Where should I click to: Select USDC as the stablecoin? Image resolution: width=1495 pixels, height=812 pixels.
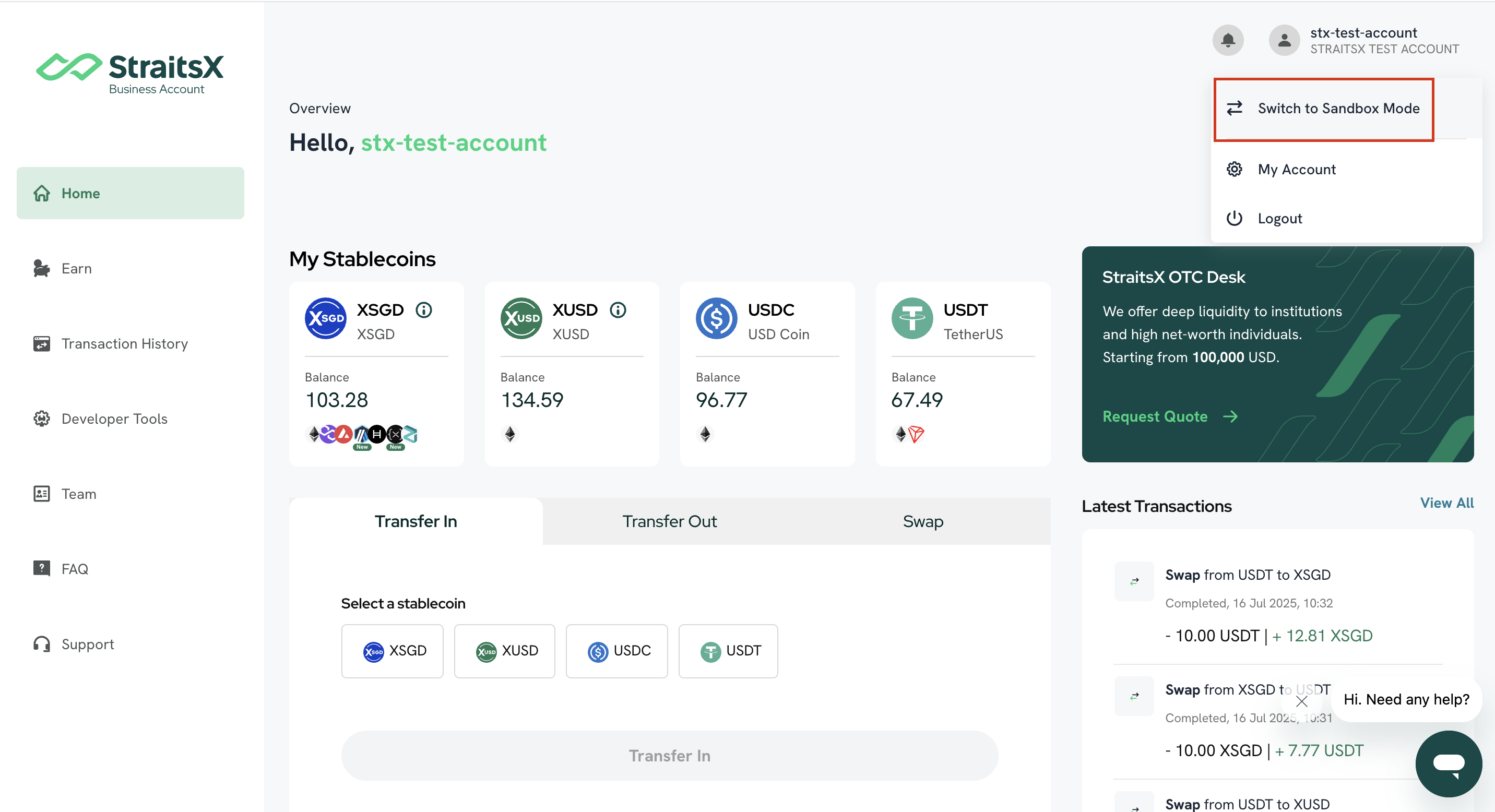click(x=617, y=651)
